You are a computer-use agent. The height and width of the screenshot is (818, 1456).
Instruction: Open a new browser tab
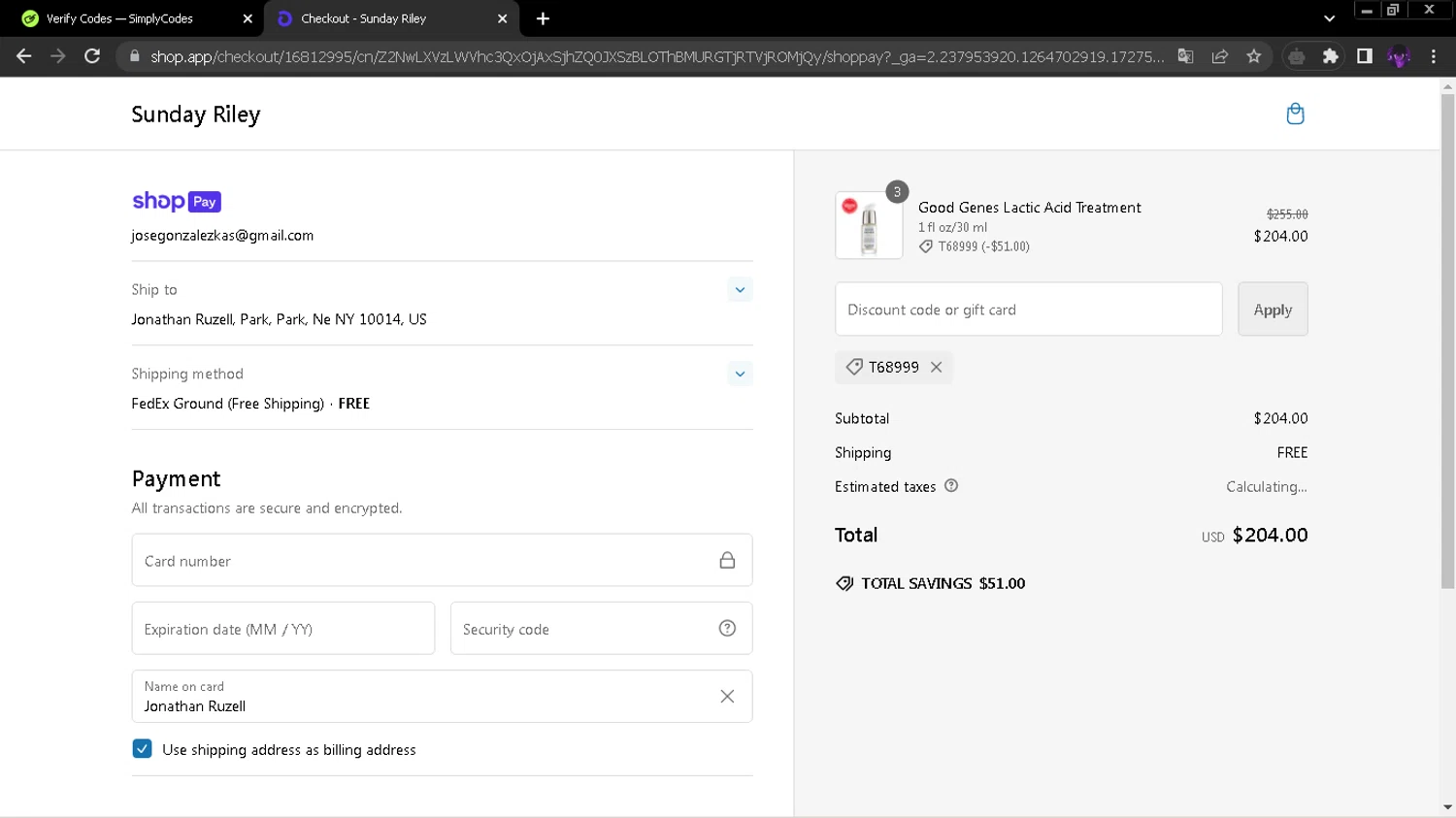coord(543,18)
